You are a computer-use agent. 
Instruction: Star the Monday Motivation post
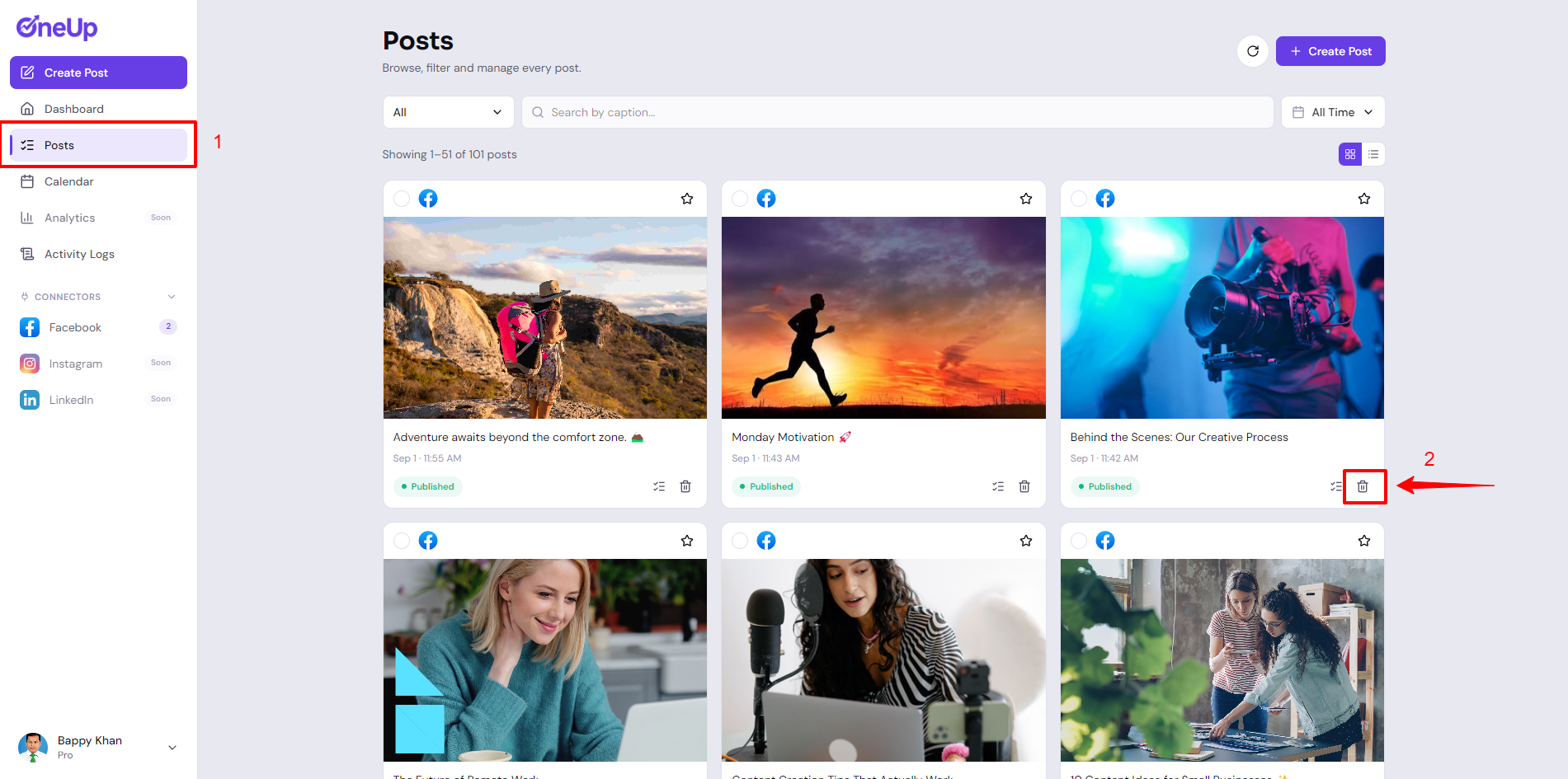1026,199
